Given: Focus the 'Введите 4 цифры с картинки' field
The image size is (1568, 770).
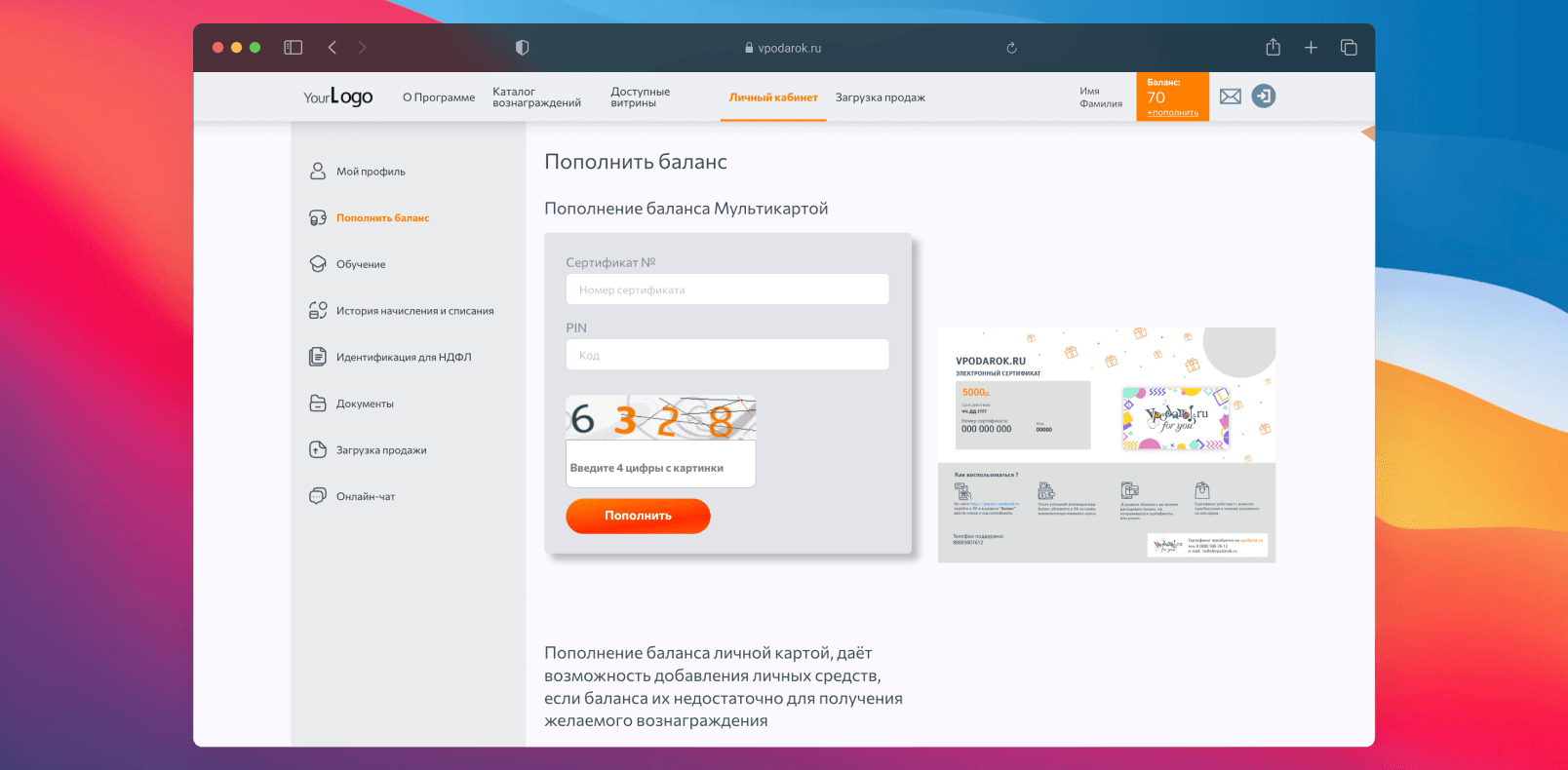Looking at the screenshot, I should 661,465.
